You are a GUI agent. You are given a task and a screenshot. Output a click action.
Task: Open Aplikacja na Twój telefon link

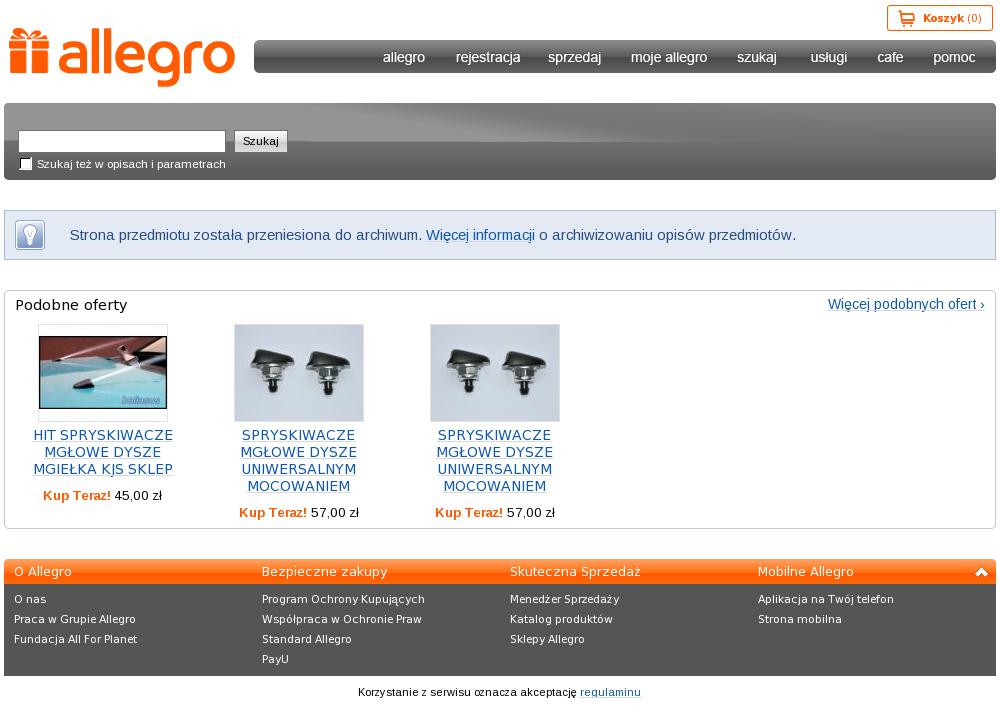coord(826,599)
